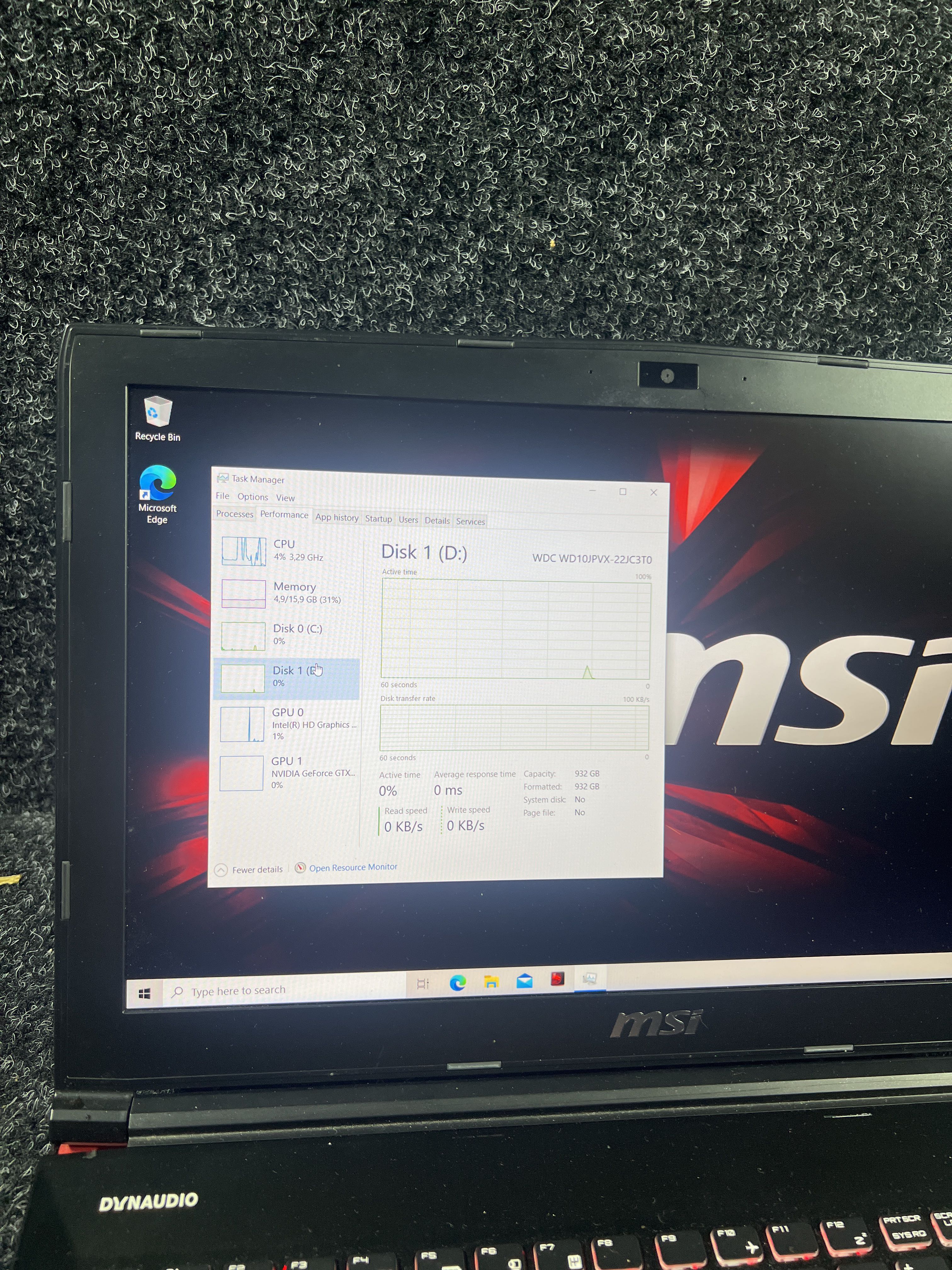Open File Explorer from the taskbar
Image resolution: width=952 pixels, height=1270 pixels.
tap(490, 982)
